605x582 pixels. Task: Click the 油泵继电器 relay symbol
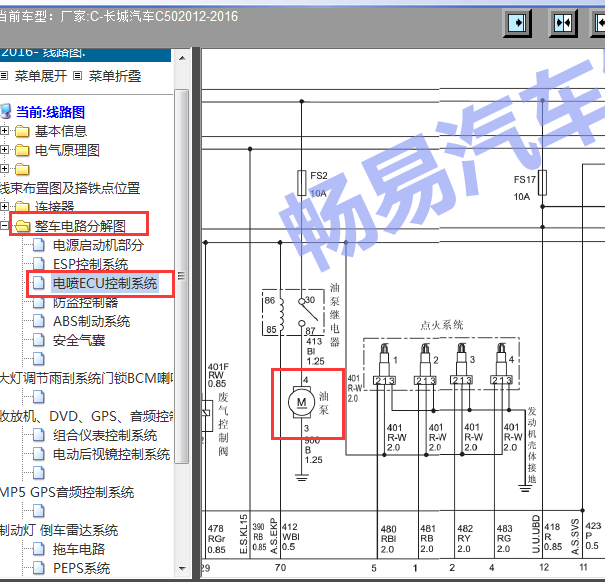pos(293,312)
